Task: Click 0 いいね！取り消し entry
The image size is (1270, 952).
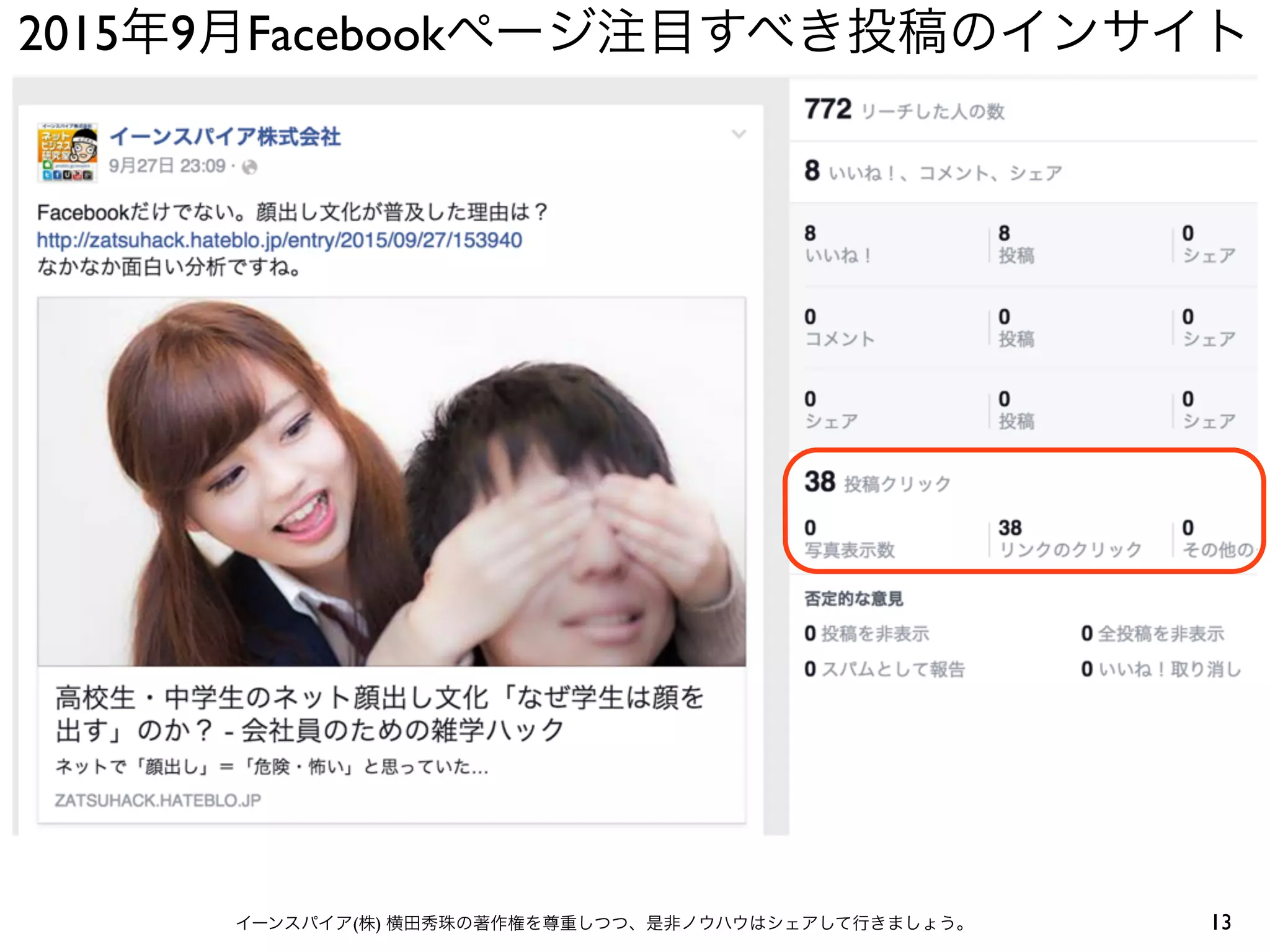Action: coord(1161,669)
